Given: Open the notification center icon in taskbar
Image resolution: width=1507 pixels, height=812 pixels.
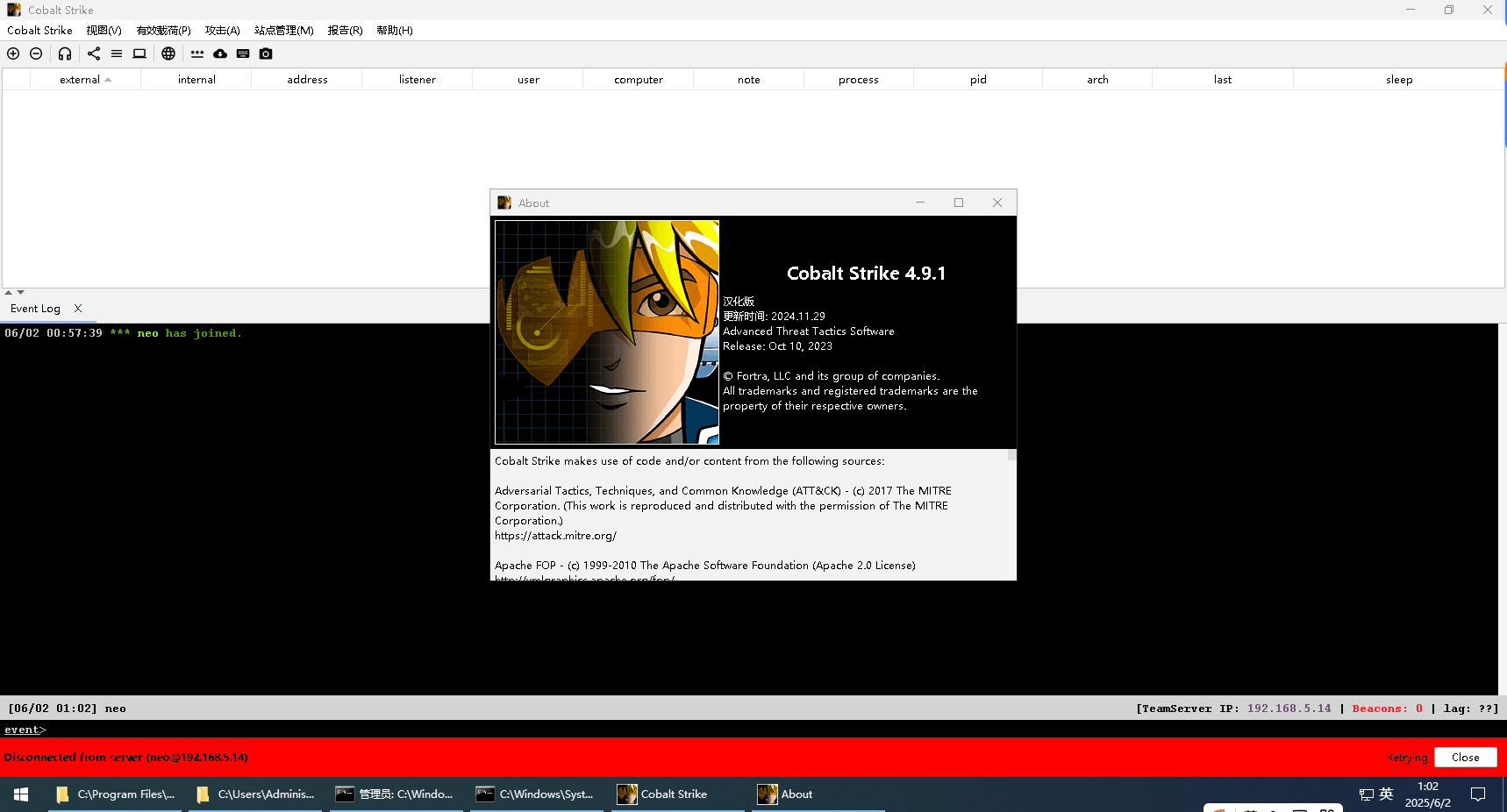Looking at the screenshot, I should click(x=1478, y=794).
